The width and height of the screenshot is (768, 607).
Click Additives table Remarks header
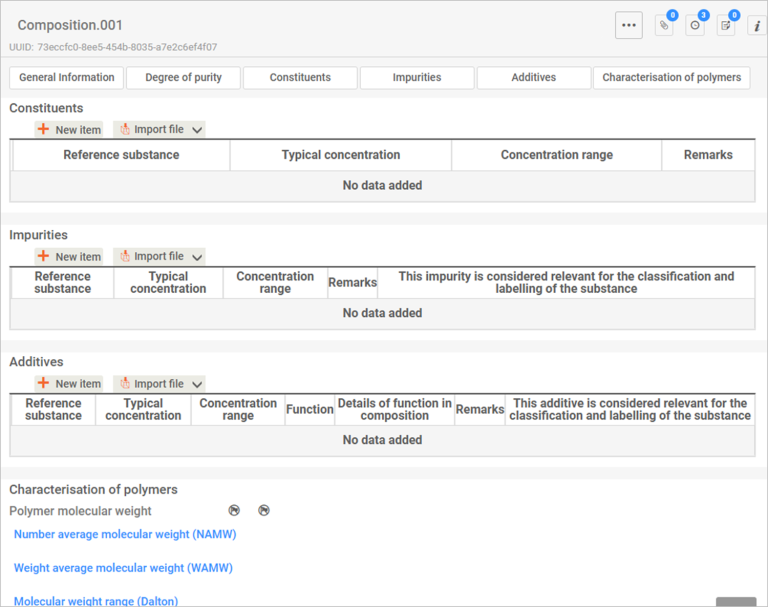click(480, 410)
